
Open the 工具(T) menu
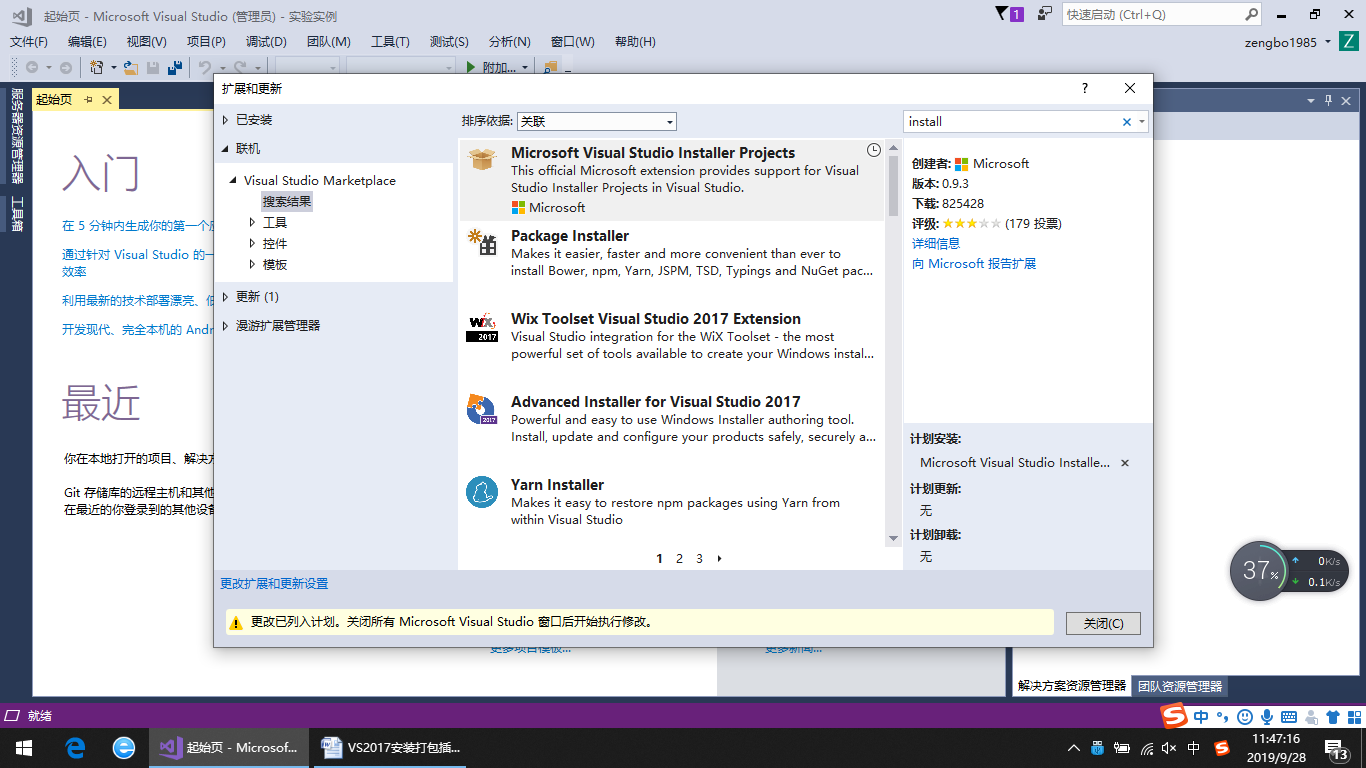(x=390, y=42)
